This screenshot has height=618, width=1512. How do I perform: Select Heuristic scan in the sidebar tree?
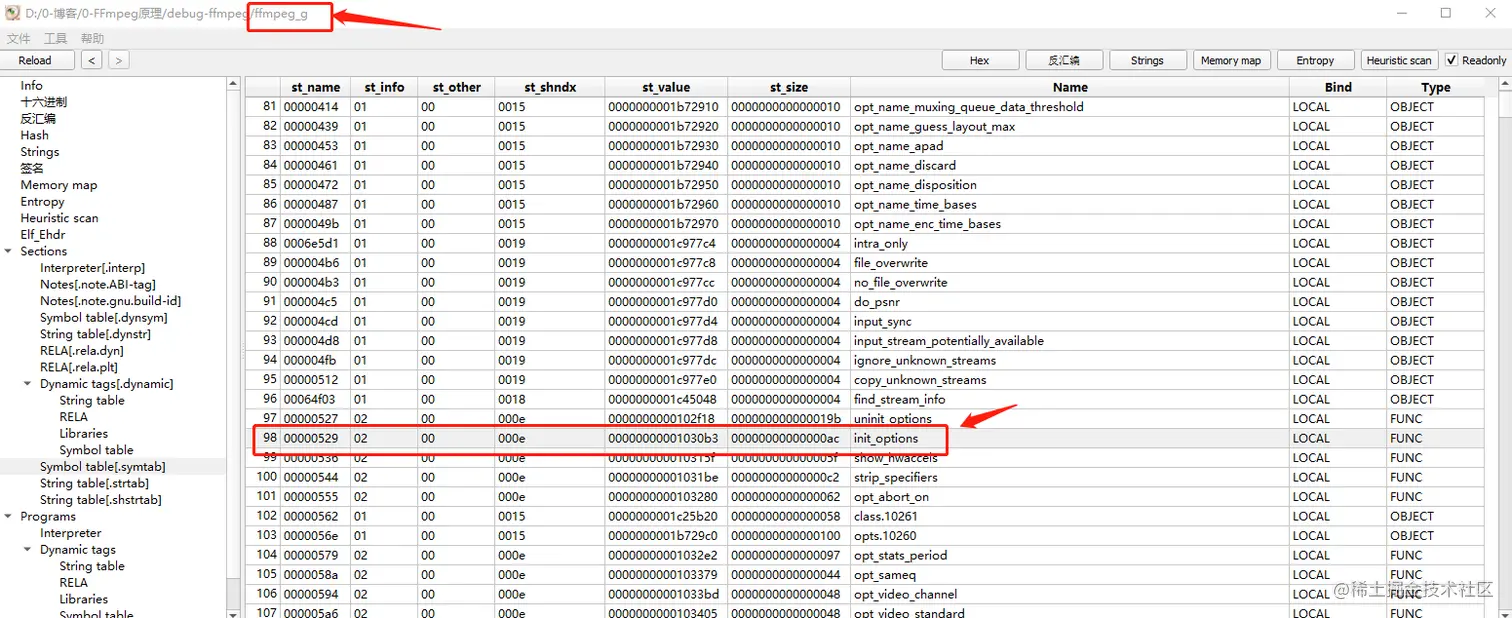[x=59, y=218]
